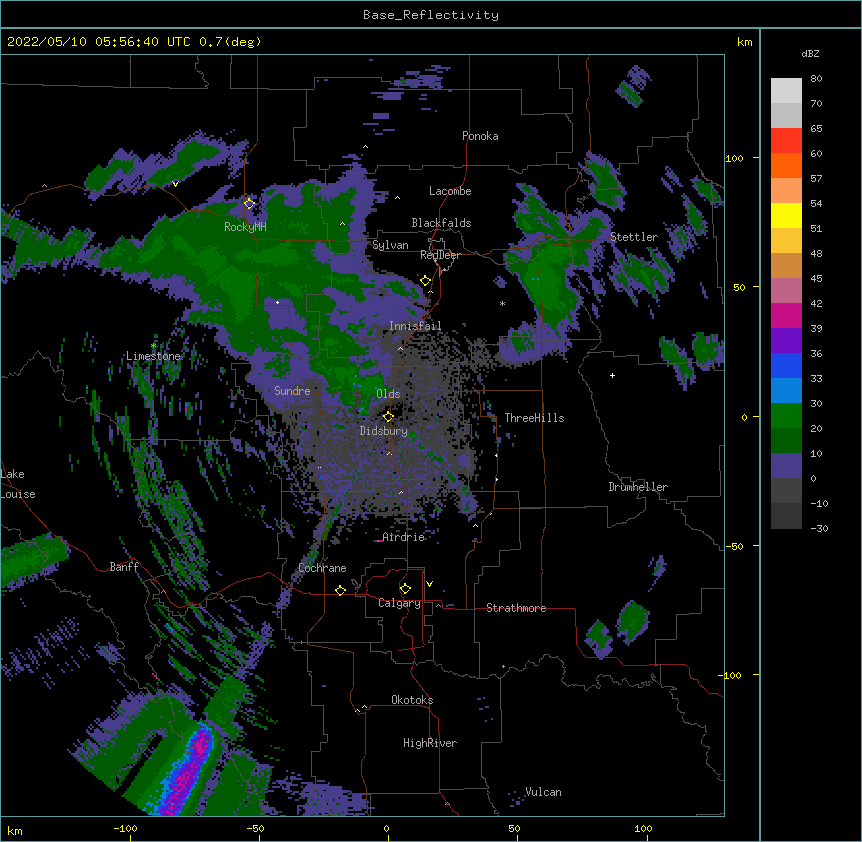Click the Calgary city label
Screen dimensions: 862x842
[x=399, y=603]
